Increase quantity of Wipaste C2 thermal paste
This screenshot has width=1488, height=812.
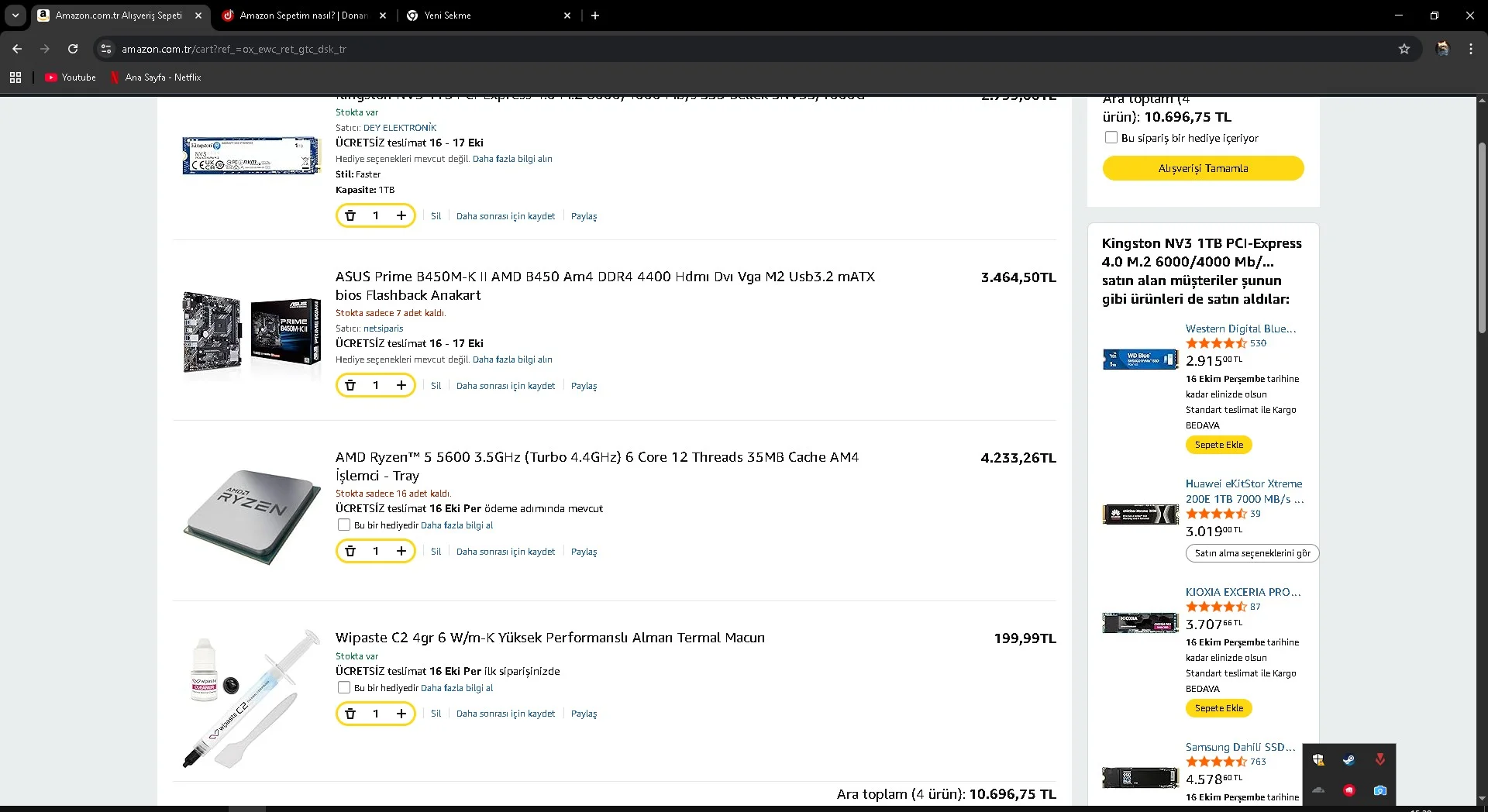[401, 714]
